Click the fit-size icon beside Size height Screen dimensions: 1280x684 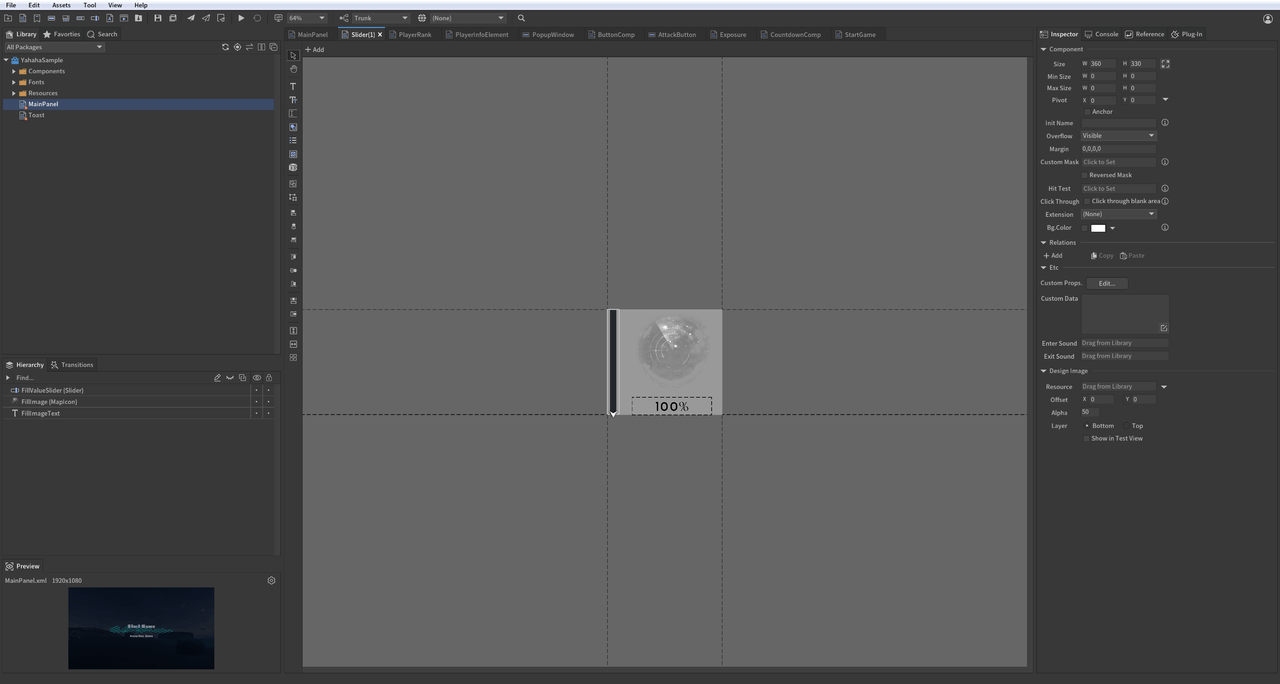(x=1165, y=64)
